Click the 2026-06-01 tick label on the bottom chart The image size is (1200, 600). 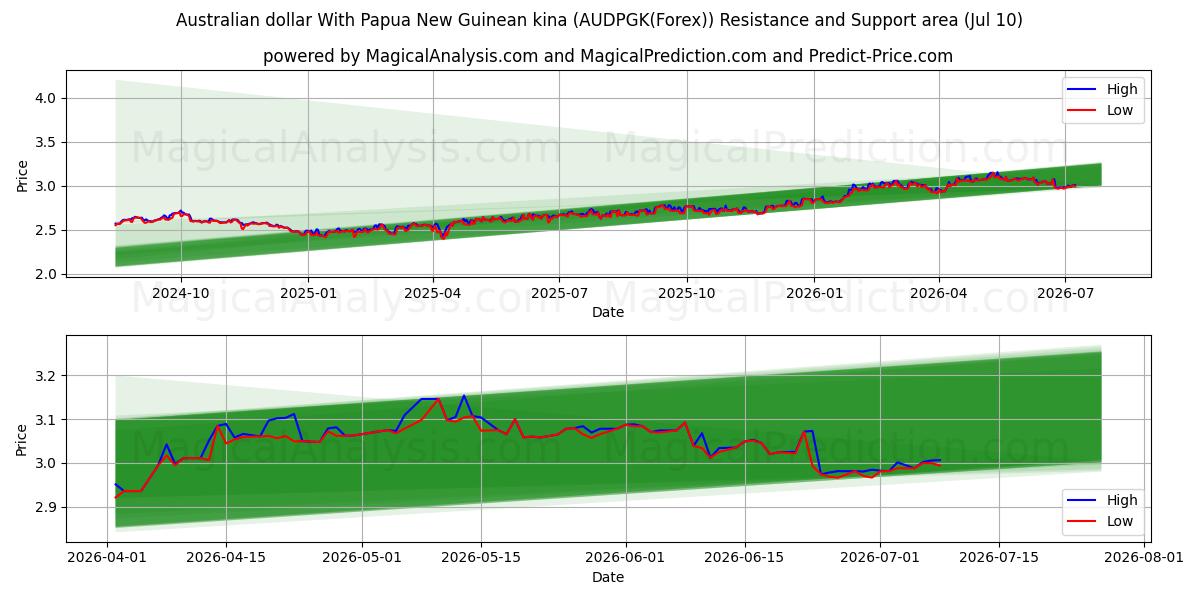626,559
